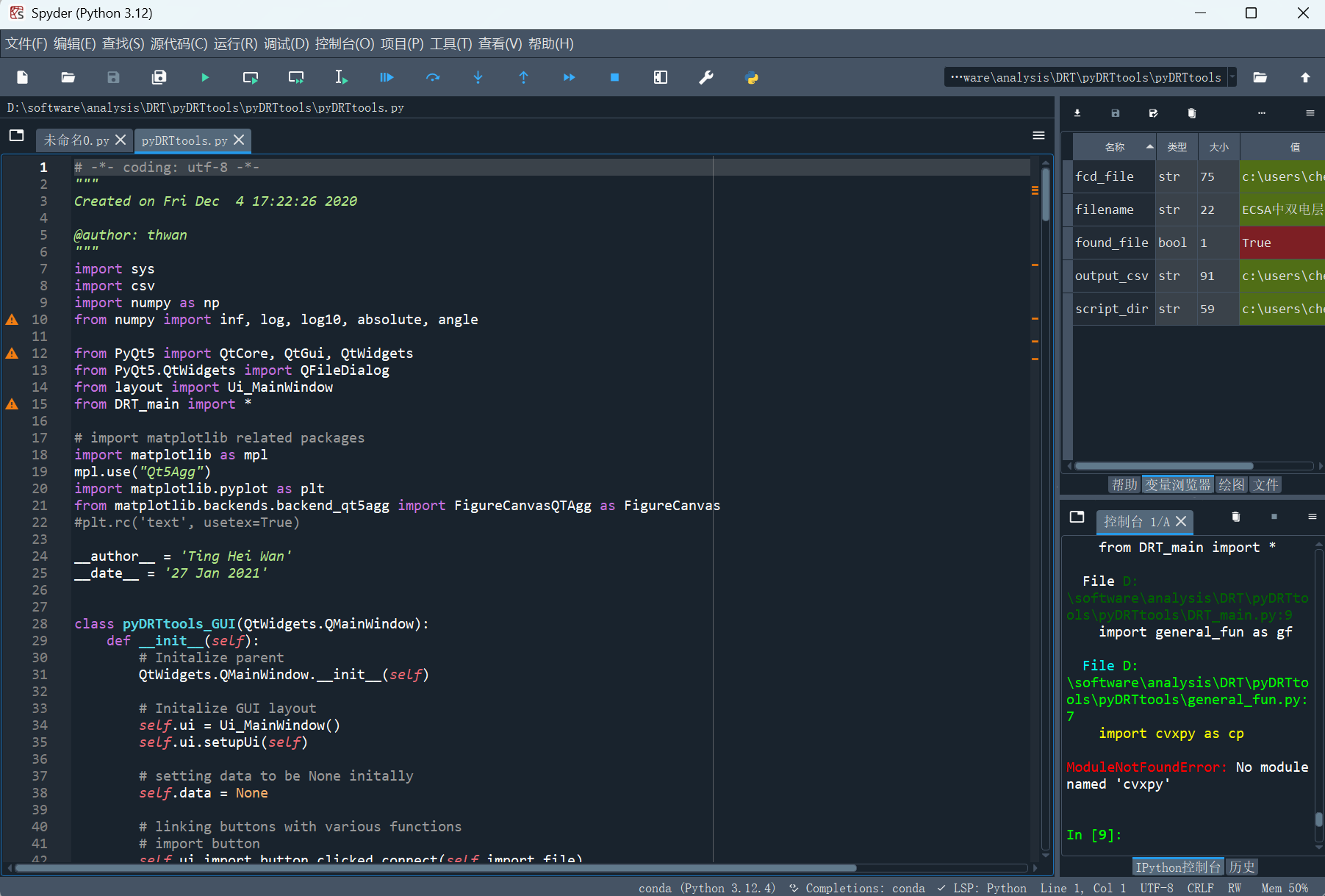Image resolution: width=1325 pixels, height=896 pixels.
Task: Expand the working directory path dropdown
Action: pyautogui.click(x=1232, y=77)
